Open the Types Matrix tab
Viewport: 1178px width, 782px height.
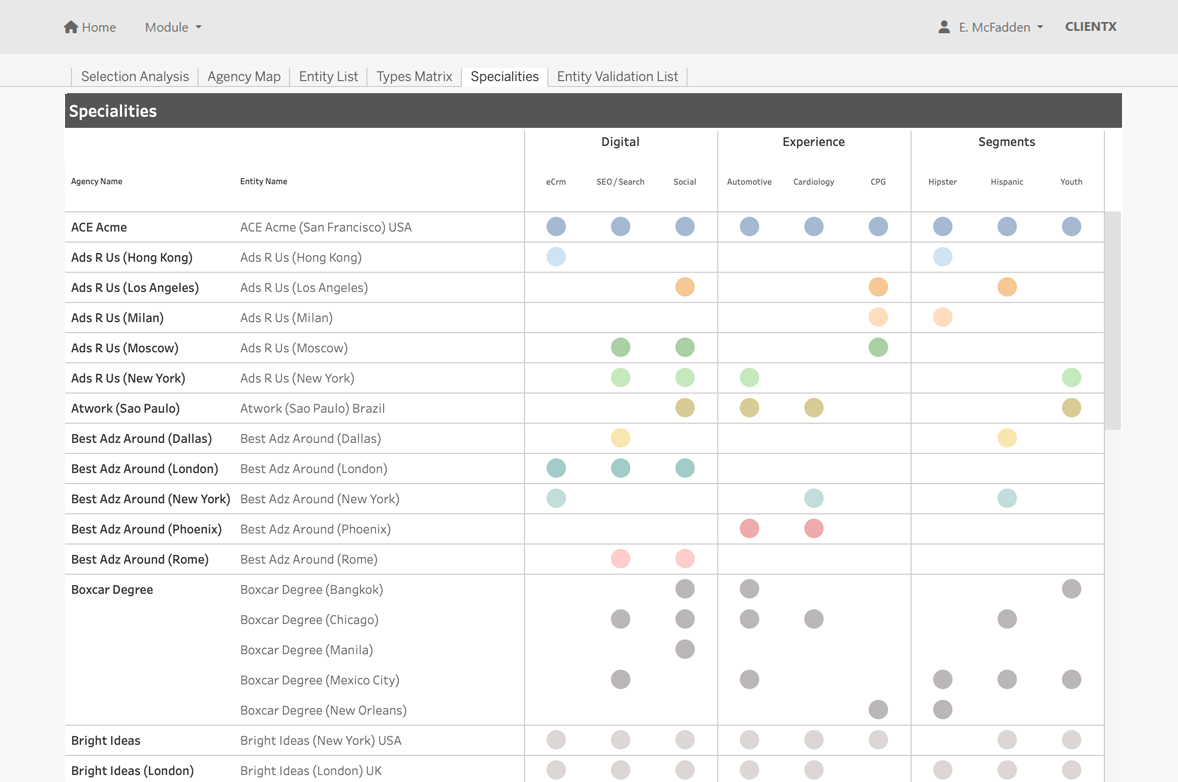pyautogui.click(x=414, y=76)
